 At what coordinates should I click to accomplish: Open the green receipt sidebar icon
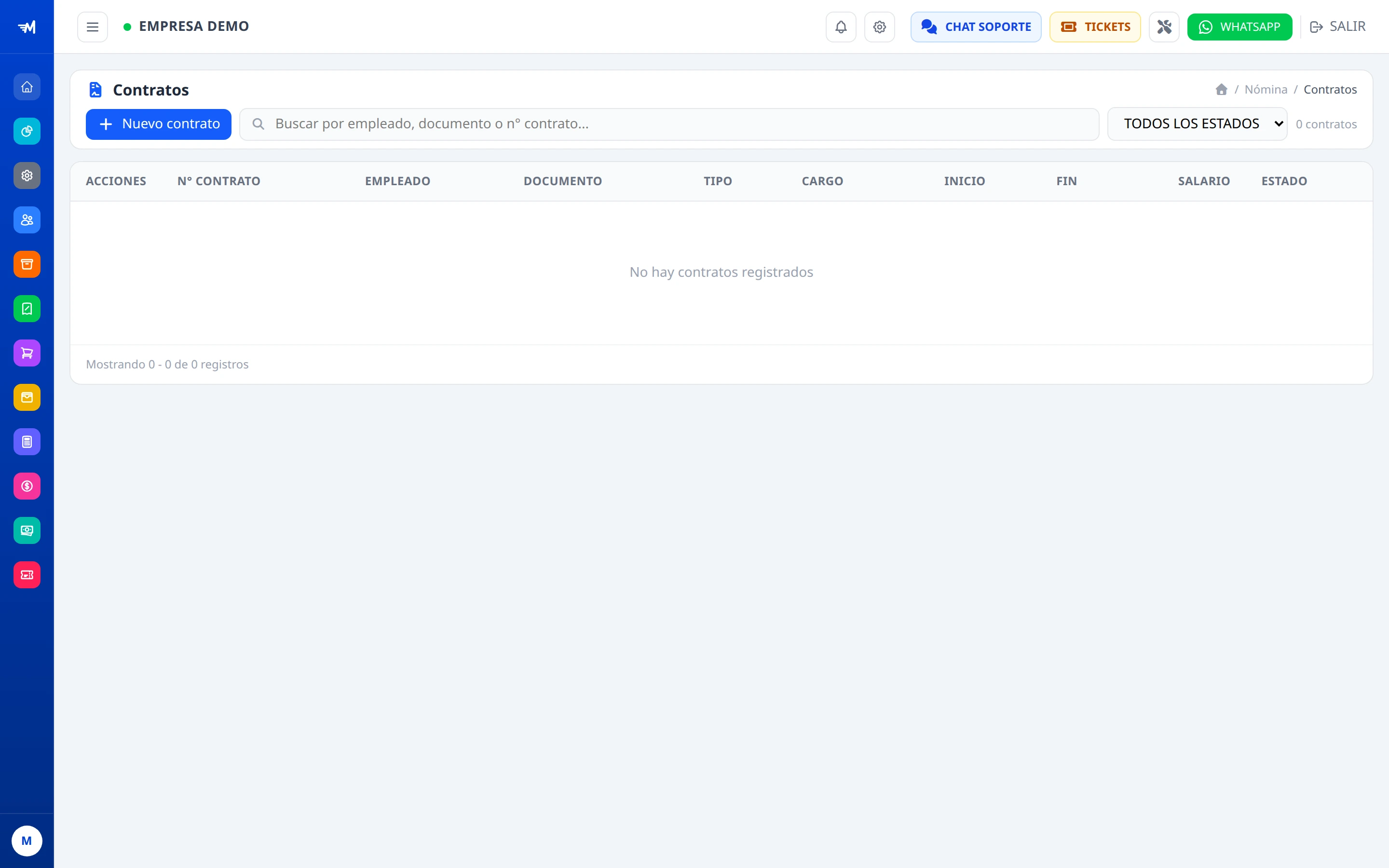point(27,309)
